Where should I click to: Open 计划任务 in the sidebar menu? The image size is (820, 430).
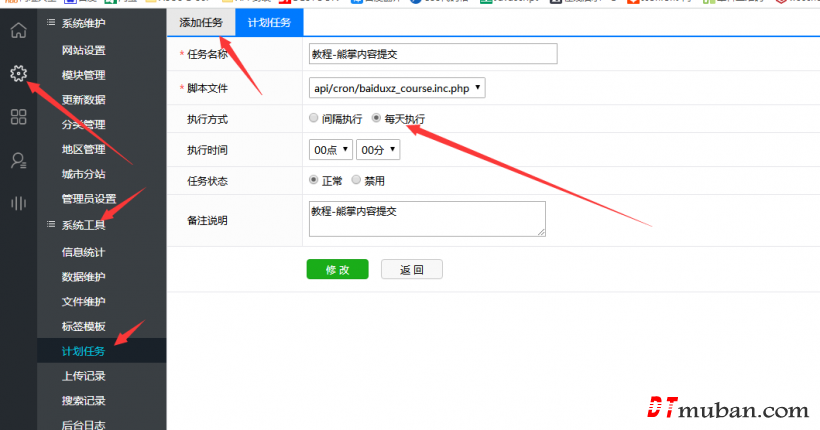click(83, 351)
